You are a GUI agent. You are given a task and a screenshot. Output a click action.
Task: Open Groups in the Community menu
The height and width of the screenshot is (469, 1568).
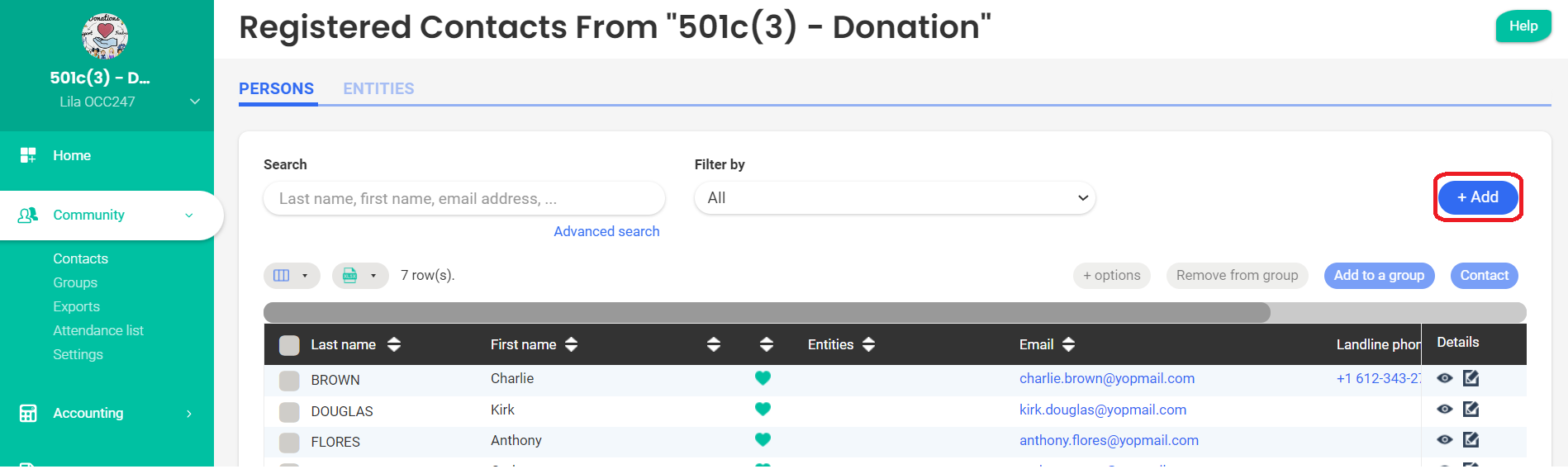[x=75, y=282]
